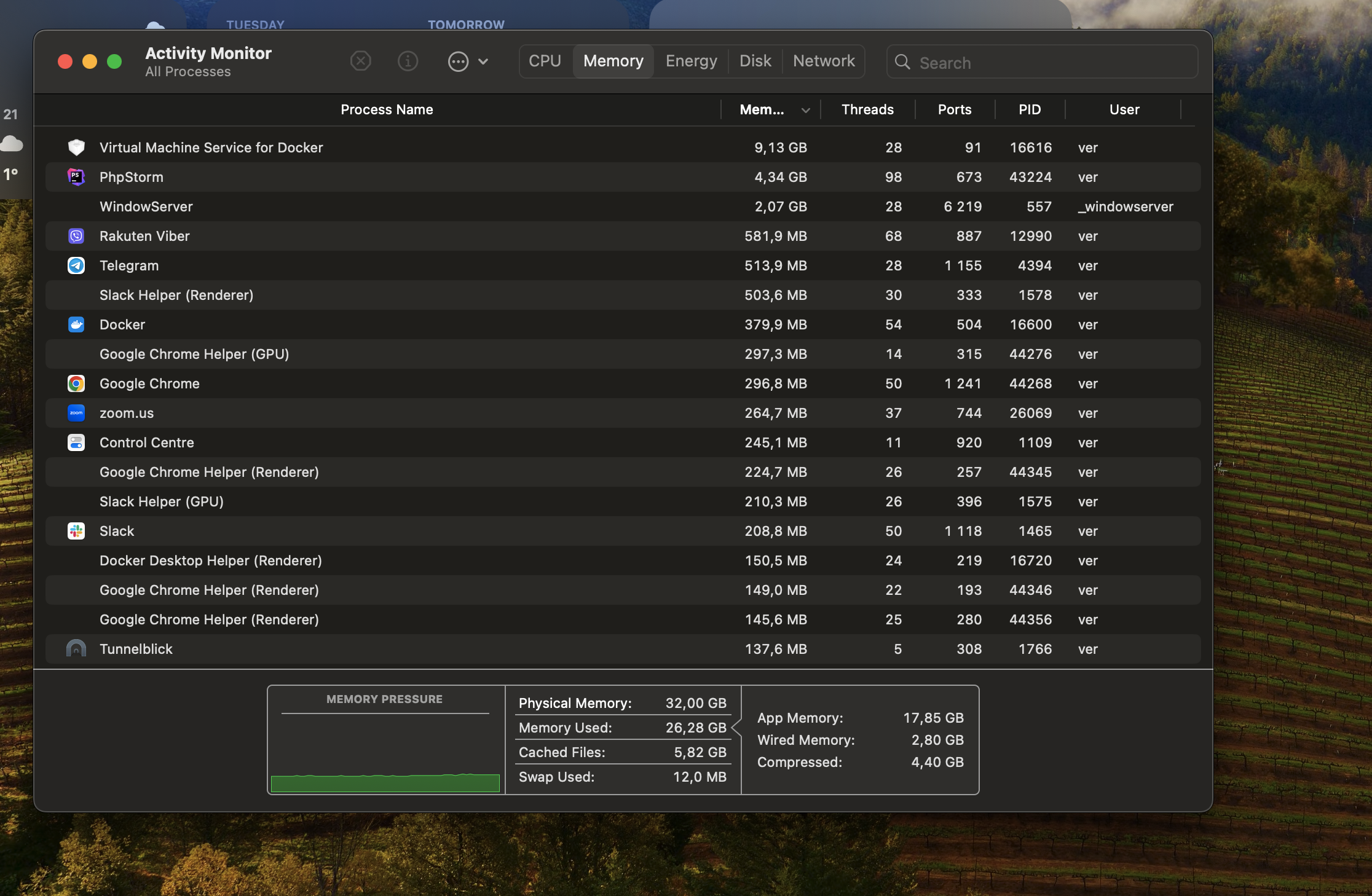Click the PhpStorm app icon
The image size is (1372, 896).
[x=76, y=177]
